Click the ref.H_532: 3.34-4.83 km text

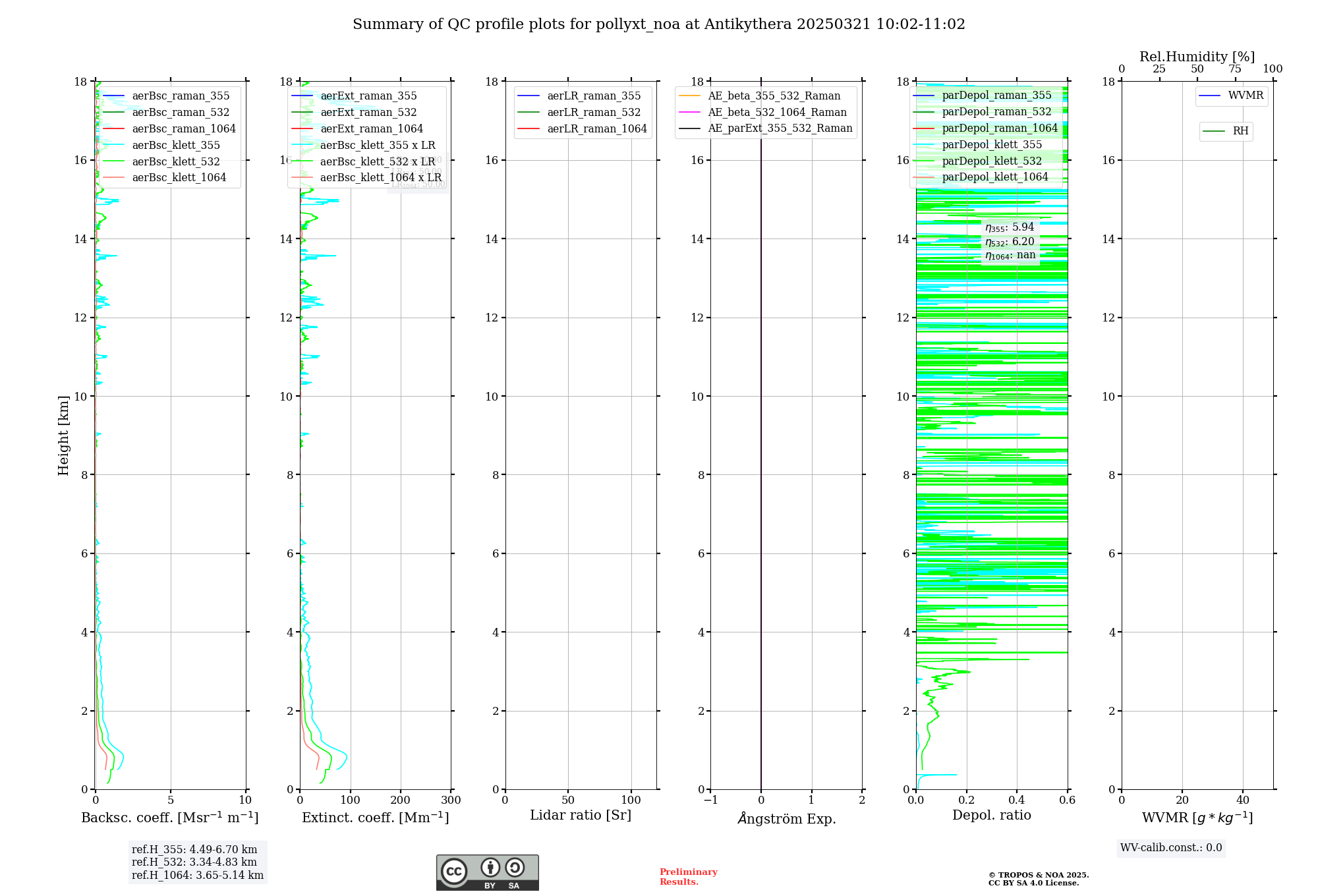[194, 862]
